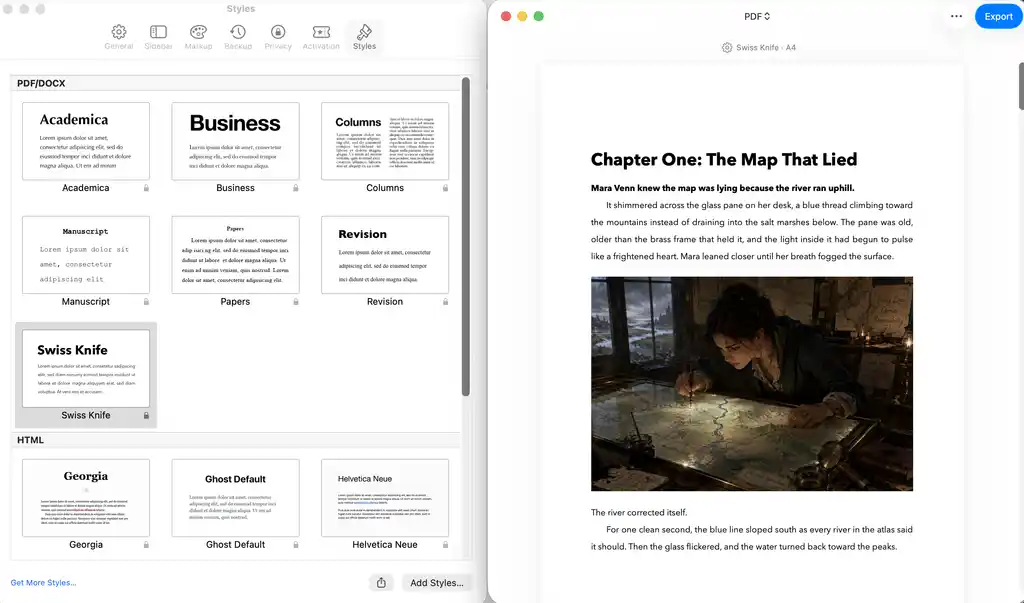Click the lock icon next to Academica

[x=146, y=188]
